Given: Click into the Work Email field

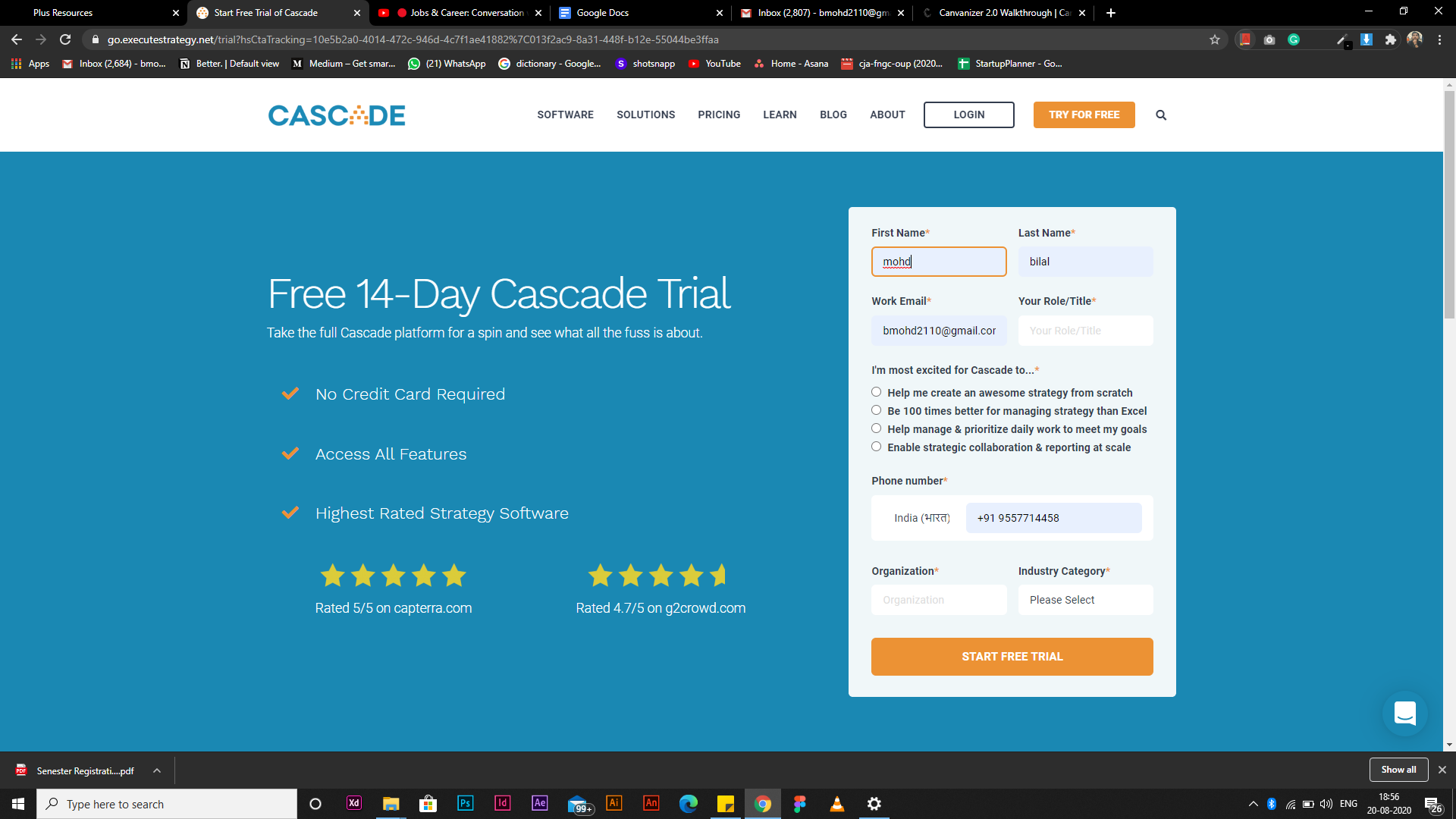Looking at the screenshot, I should 939,331.
